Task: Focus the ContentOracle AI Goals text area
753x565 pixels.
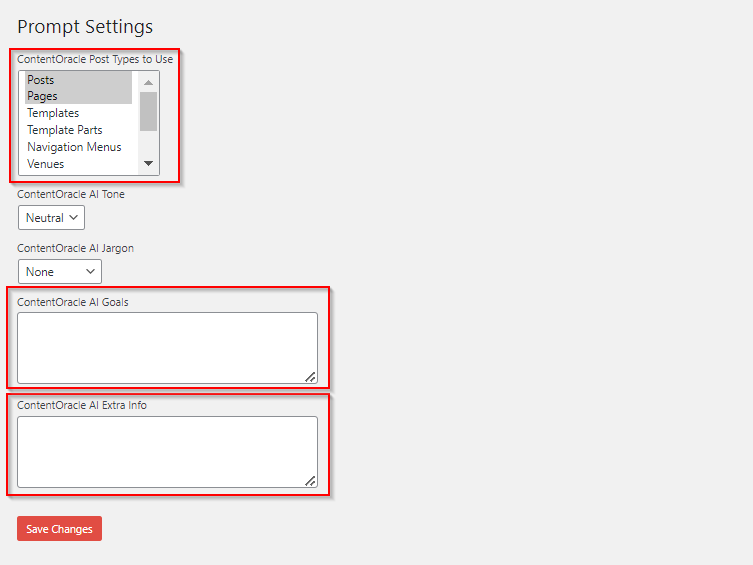Action: point(167,347)
